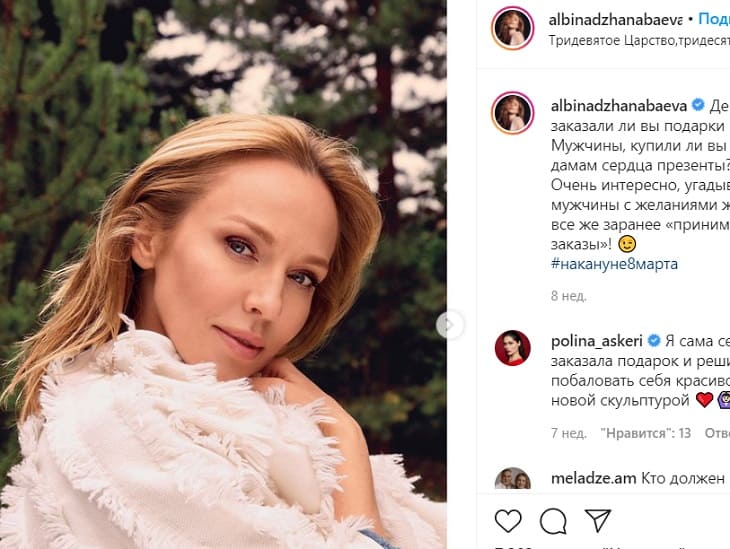Open hashtag #накануне8марта

(614, 263)
